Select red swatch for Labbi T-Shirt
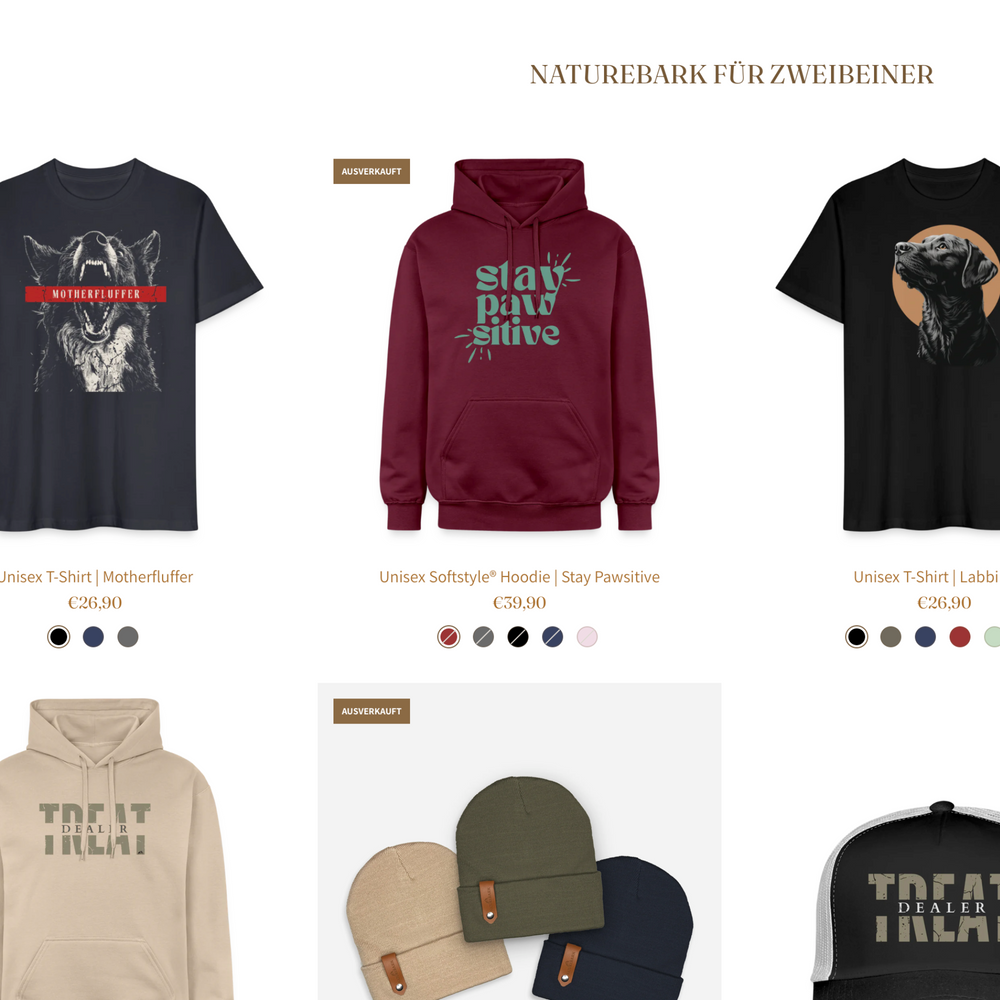The width and height of the screenshot is (1000, 1000). [x=960, y=636]
